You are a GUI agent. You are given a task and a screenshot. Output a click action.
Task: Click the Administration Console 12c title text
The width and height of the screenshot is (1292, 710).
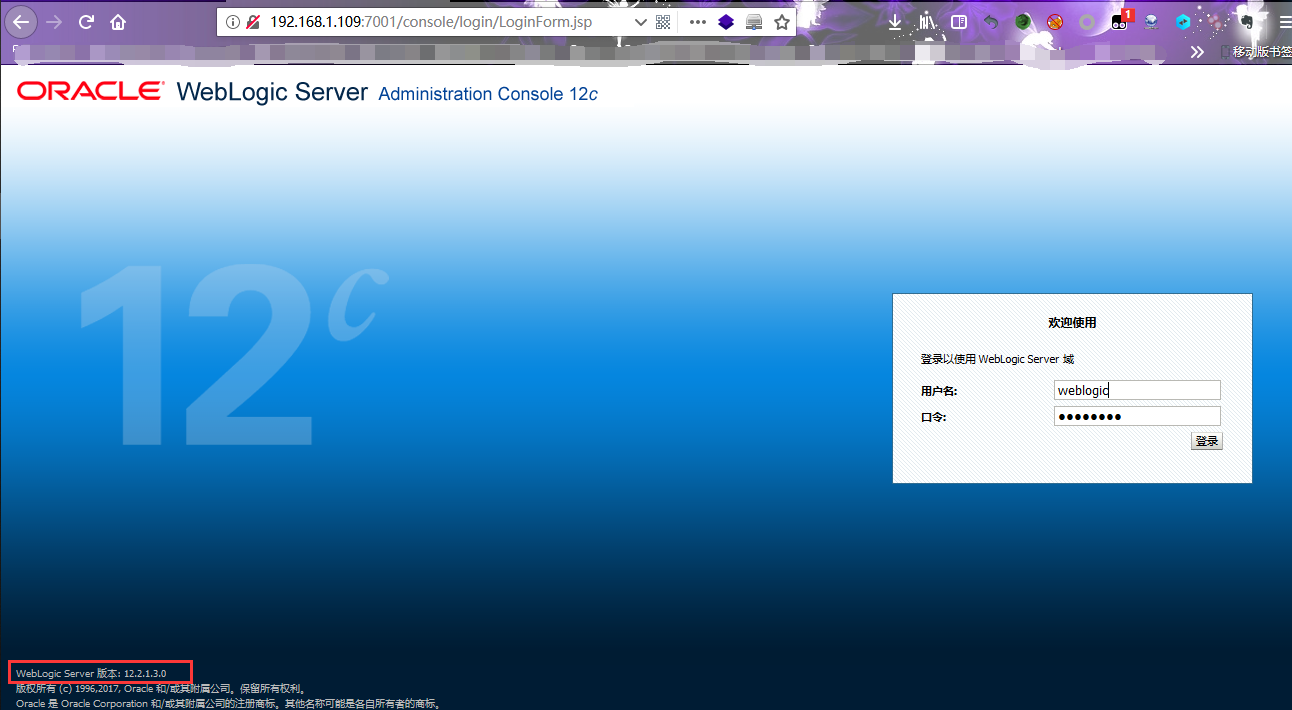coord(488,94)
